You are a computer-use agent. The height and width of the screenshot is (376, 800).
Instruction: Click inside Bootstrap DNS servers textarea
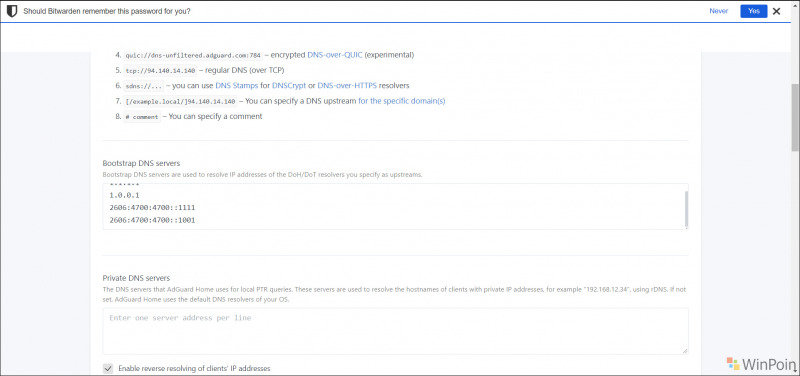click(395, 207)
